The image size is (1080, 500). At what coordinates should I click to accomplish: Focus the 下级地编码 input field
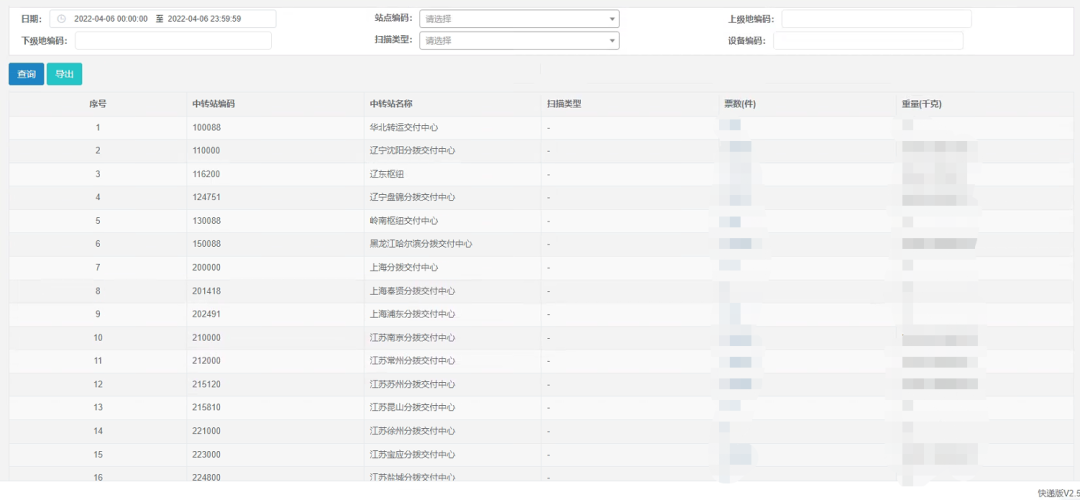click(173, 41)
